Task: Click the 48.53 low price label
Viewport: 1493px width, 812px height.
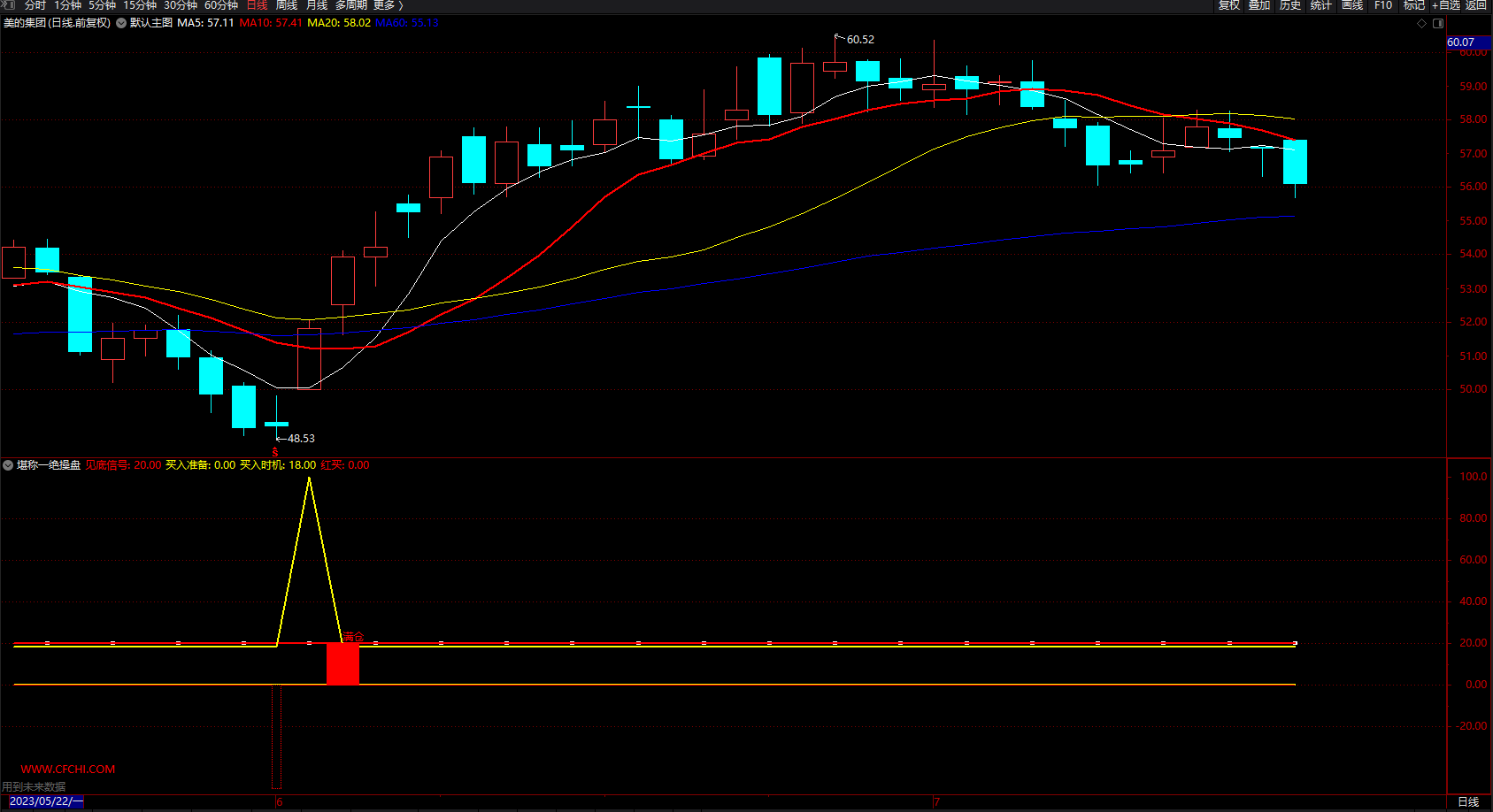Action: (x=301, y=439)
